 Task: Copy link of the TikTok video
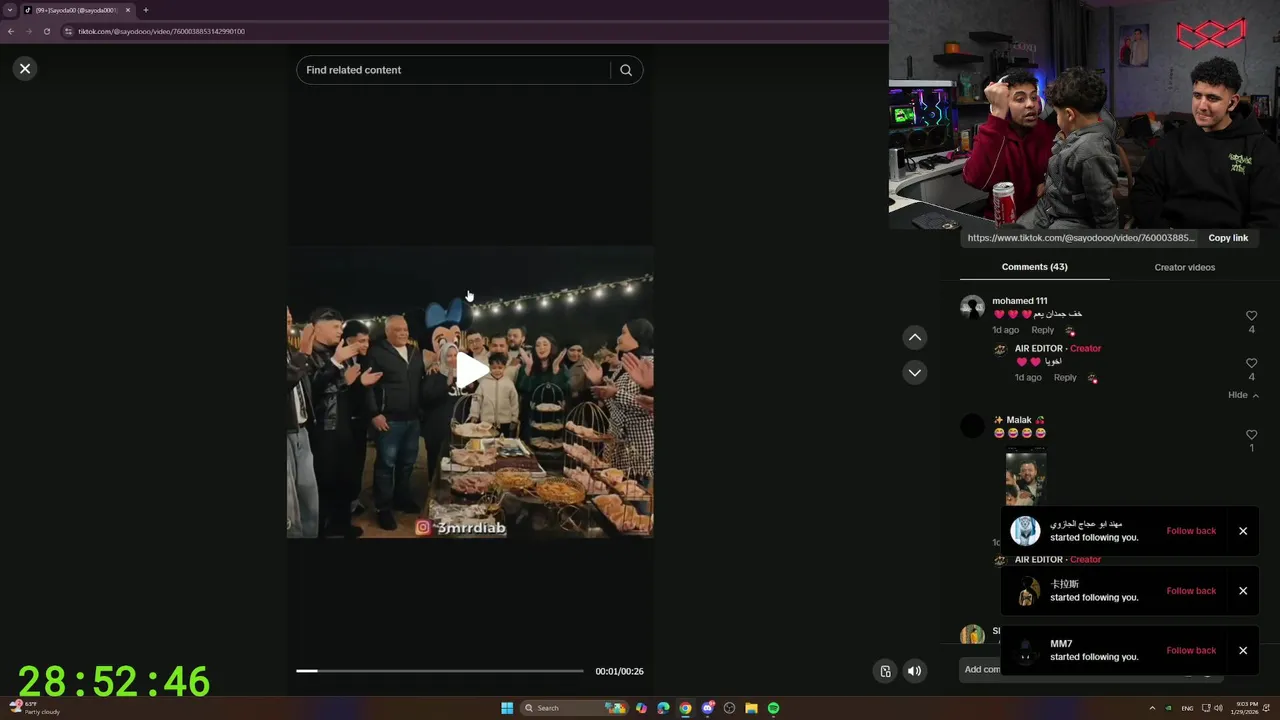pos(1228,238)
